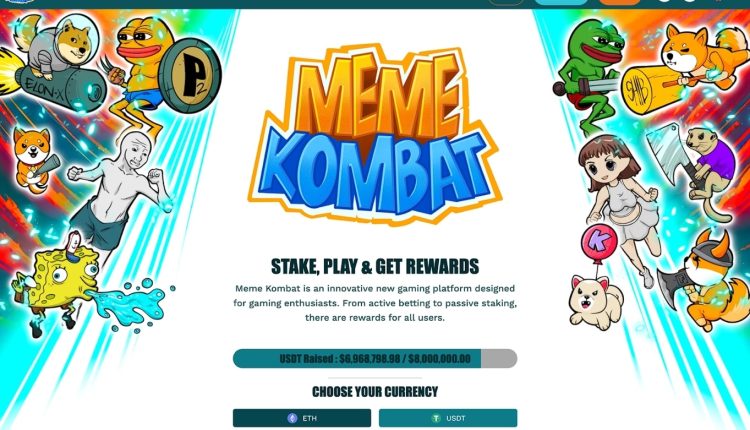Viewport: 750px width, 430px height.
Task: Click the green Tether icon
Action: point(436,418)
